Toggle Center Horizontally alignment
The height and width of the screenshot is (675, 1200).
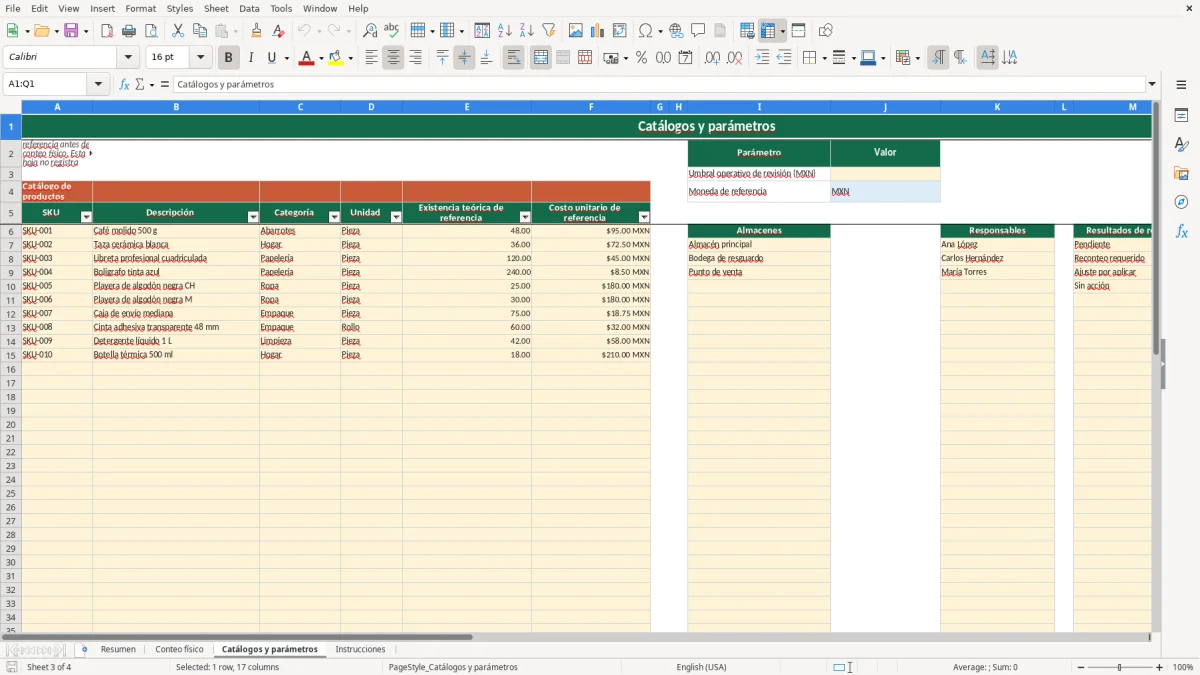click(x=393, y=58)
